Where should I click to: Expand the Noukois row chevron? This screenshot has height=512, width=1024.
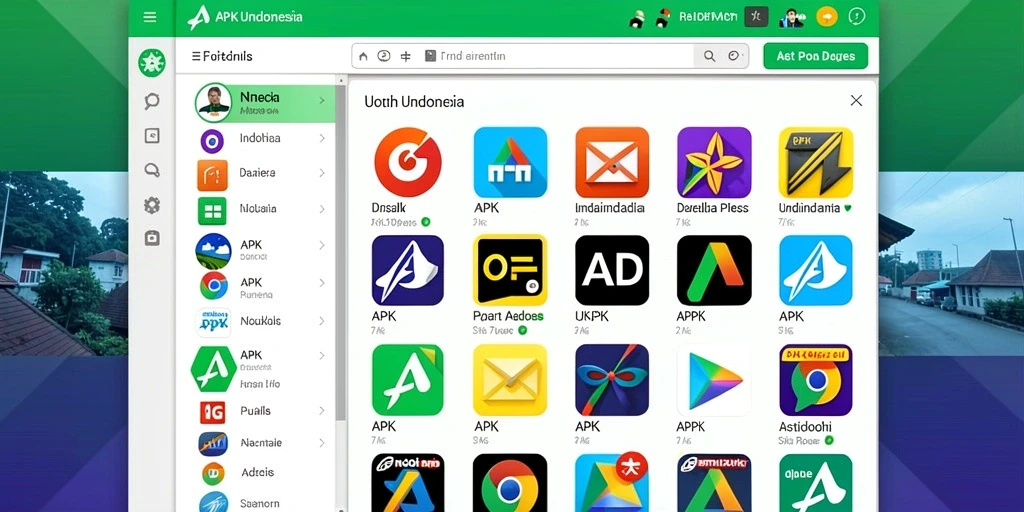[322, 321]
